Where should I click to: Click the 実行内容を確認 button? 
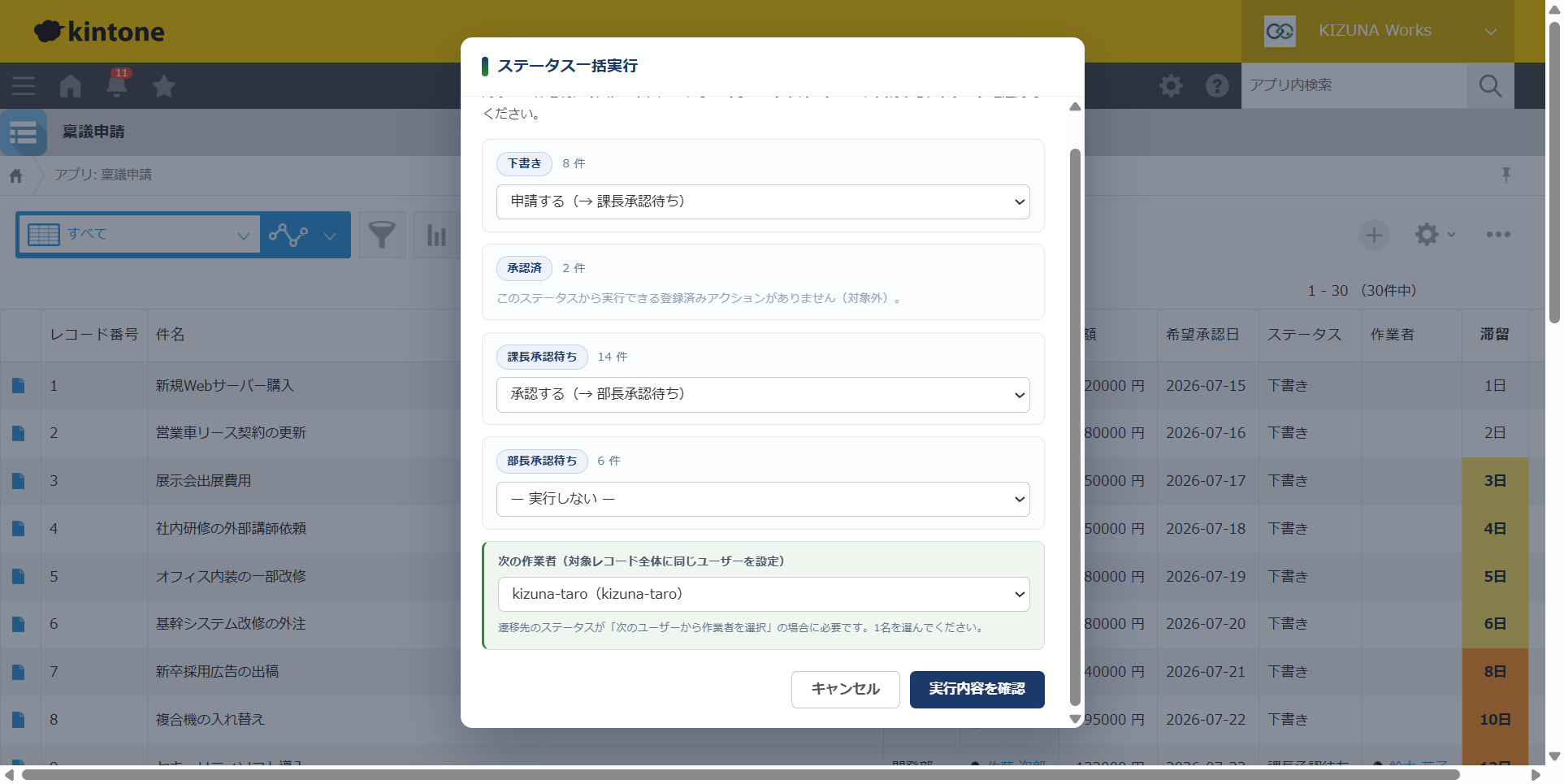coord(977,689)
